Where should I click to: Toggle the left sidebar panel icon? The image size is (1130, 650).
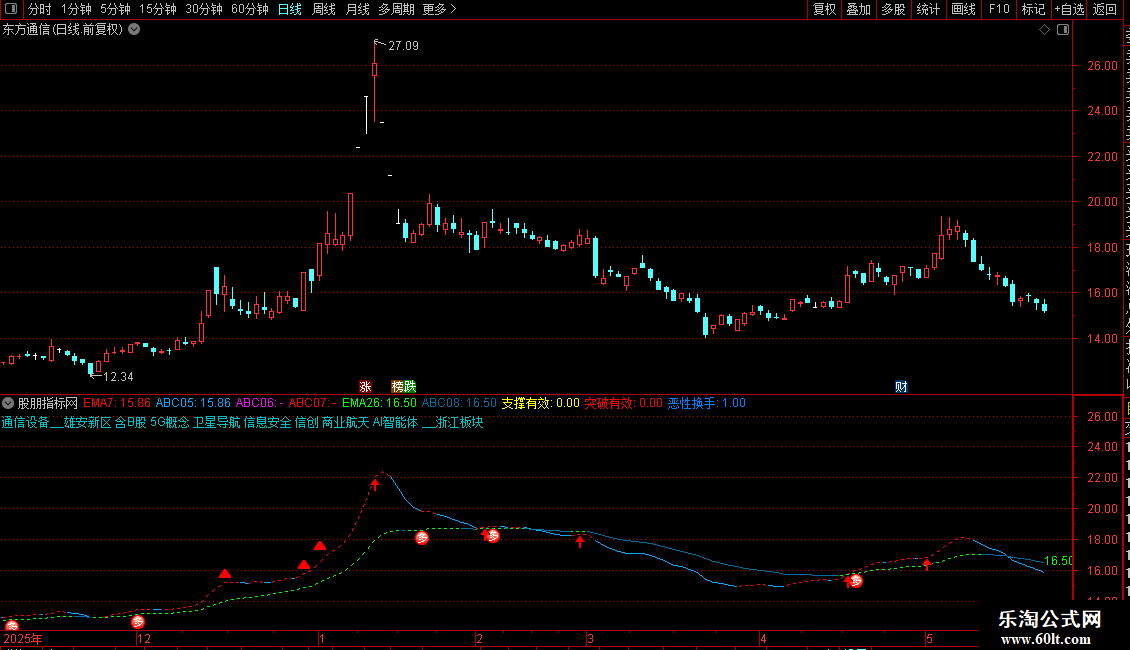point(11,9)
